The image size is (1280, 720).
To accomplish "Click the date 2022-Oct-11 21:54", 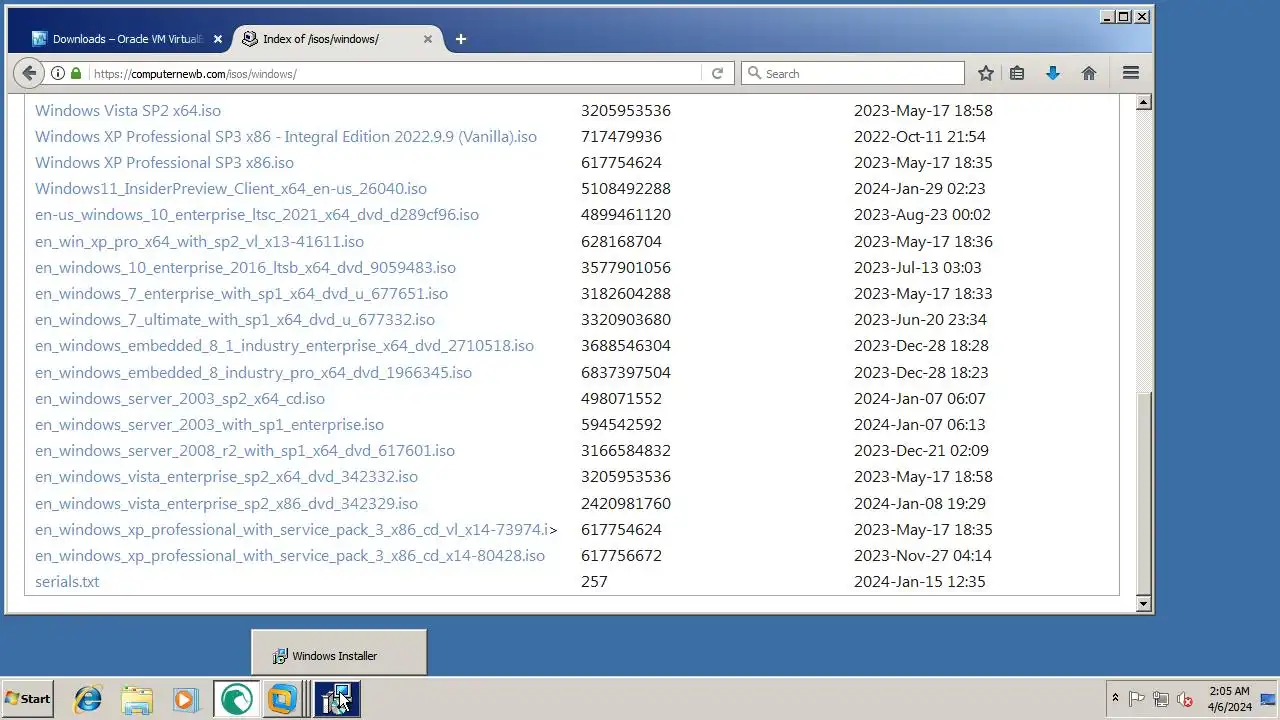I will pyautogui.click(x=920, y=137).
